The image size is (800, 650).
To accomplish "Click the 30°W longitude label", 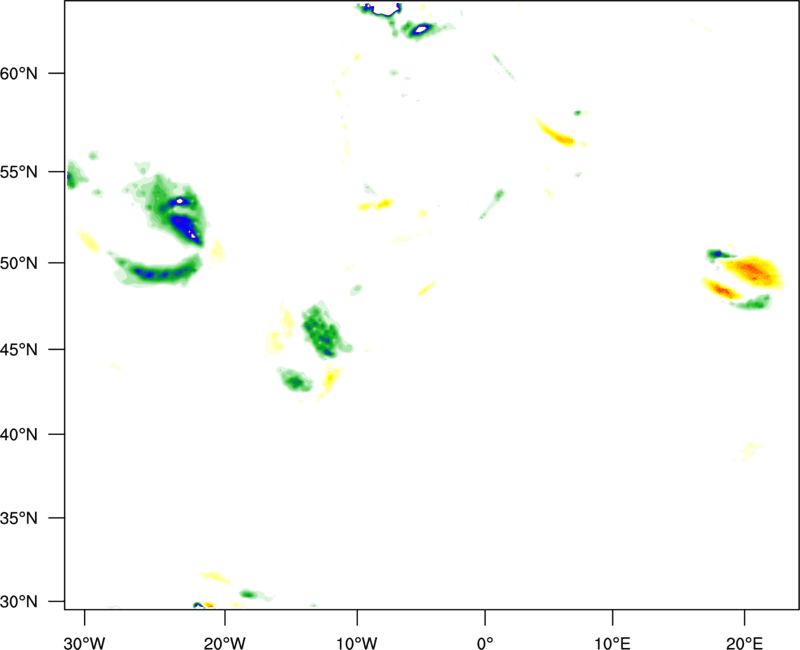I will tap(85, 643).
